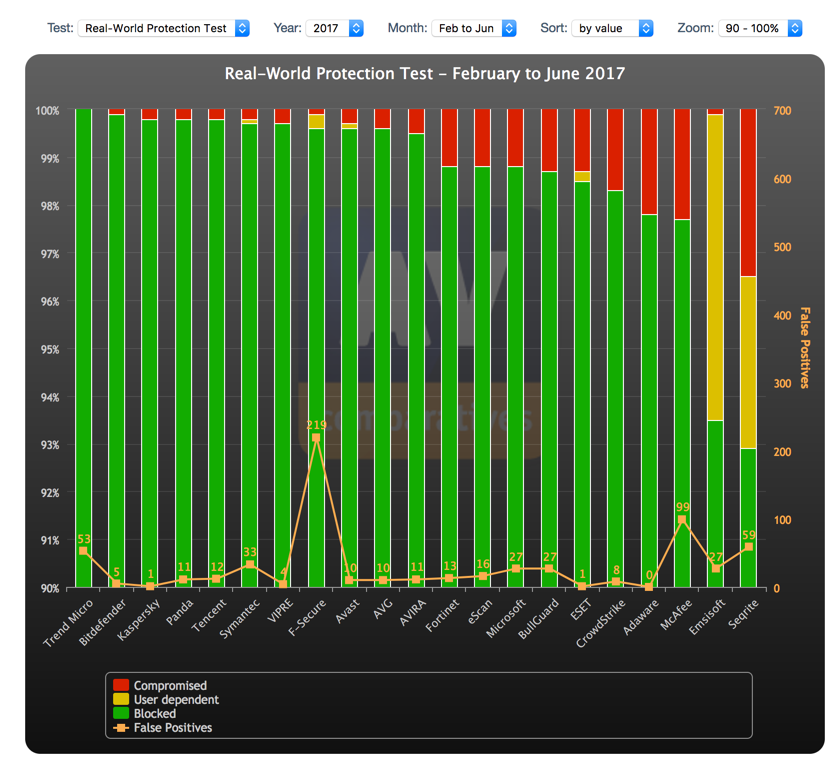The height and width of the screenshot is (765, 835).
Task: Click Microsoft's 27 false positives marker
Action: pyautogui.click(x=516, y=569)
